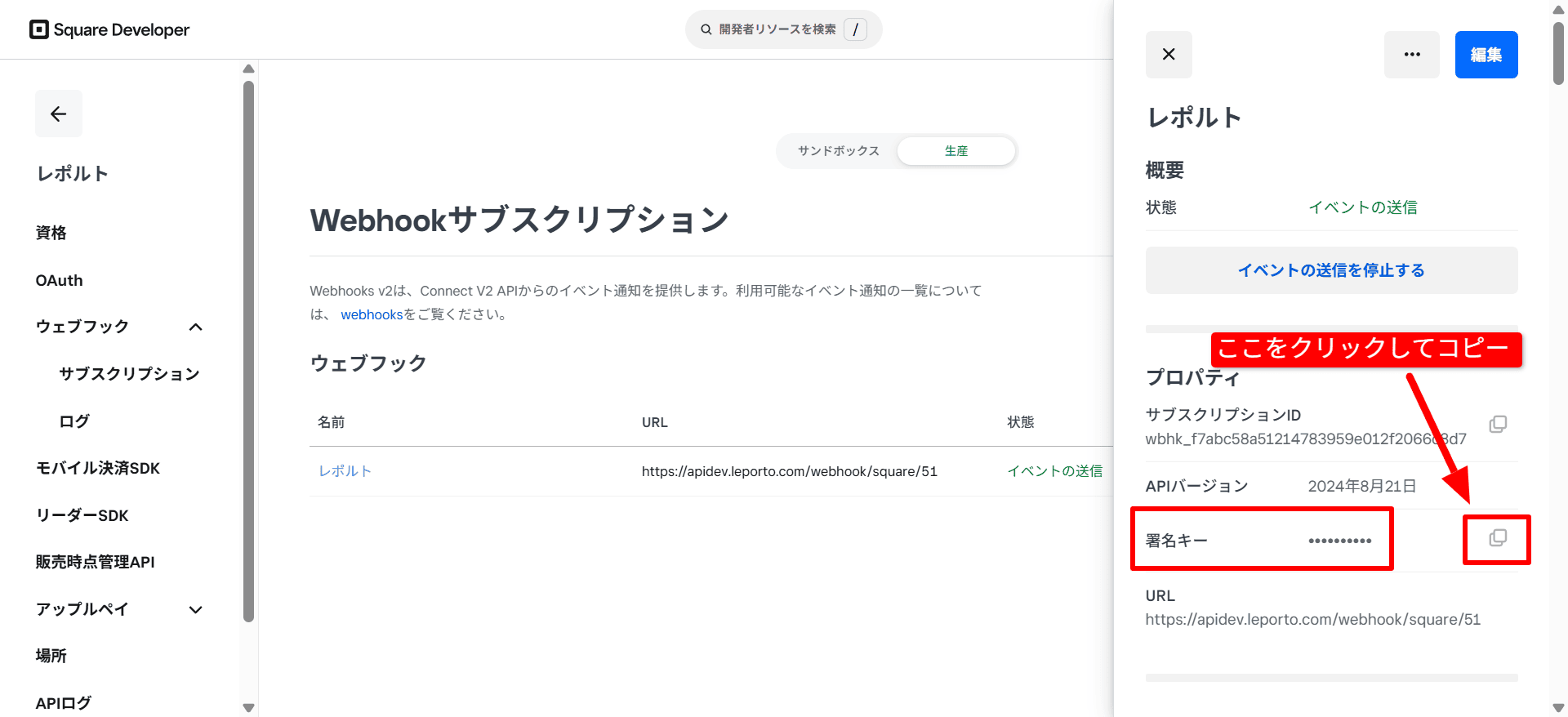This screenshot has height=717, width=1568.
Task: Click the webhook URL cell in table
Action: pos(789,471)
